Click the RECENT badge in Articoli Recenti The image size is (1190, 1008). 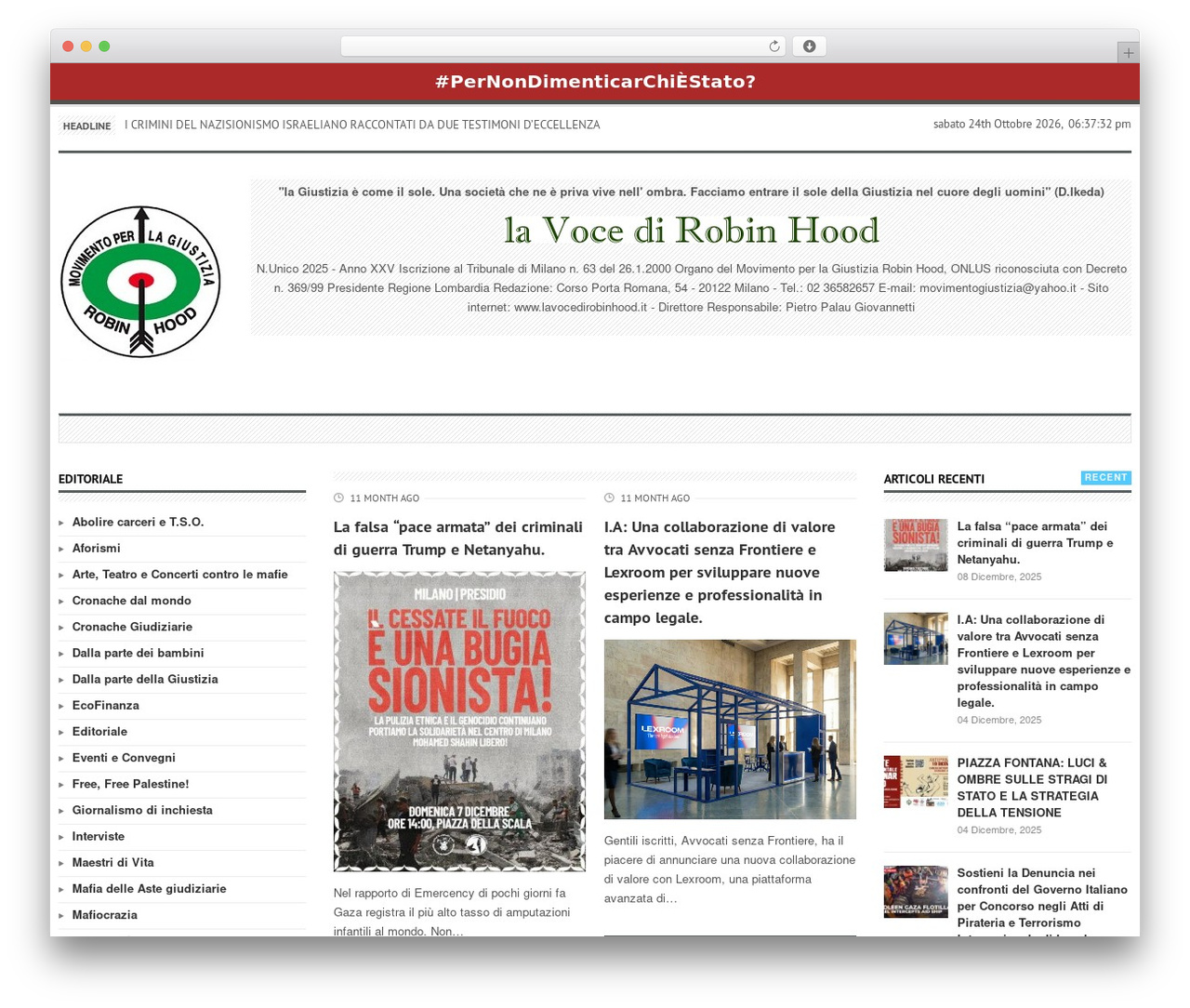tap(1106, 477)
